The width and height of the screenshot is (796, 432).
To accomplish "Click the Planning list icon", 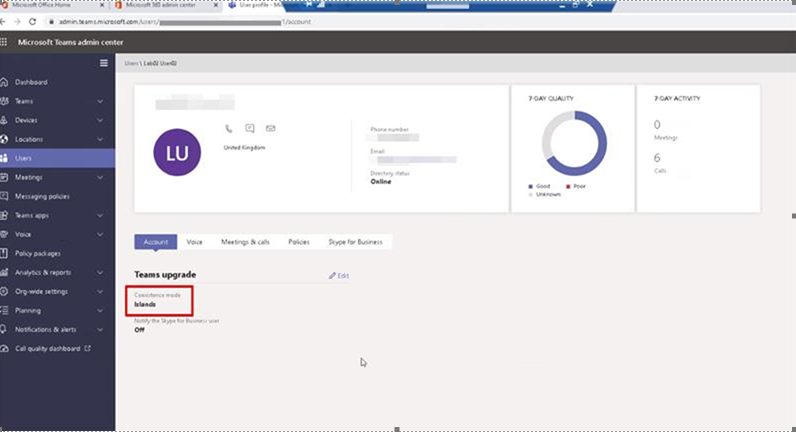I will (4, 310).
